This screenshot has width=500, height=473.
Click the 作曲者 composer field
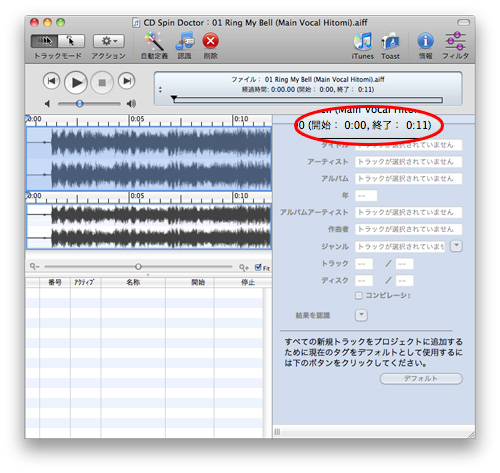tap(409, 229)
